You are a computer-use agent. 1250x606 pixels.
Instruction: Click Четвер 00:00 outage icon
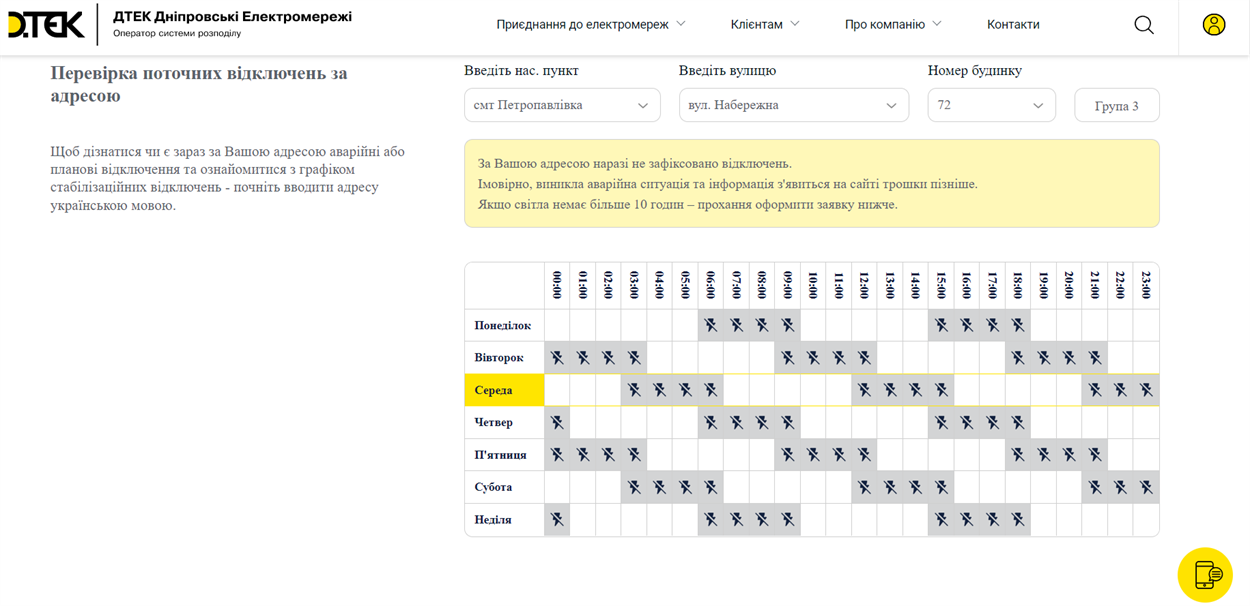[x=557, y=422]
